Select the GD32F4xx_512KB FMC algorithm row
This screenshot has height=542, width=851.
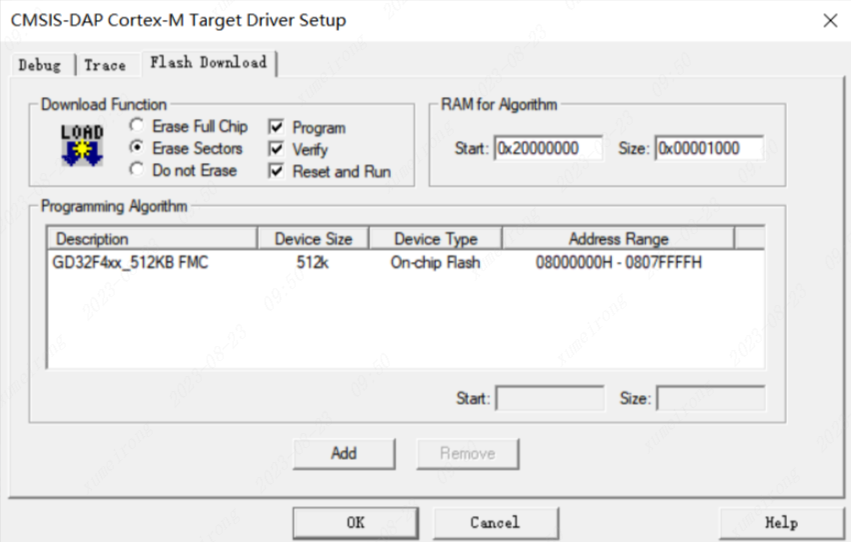point(131,263)
